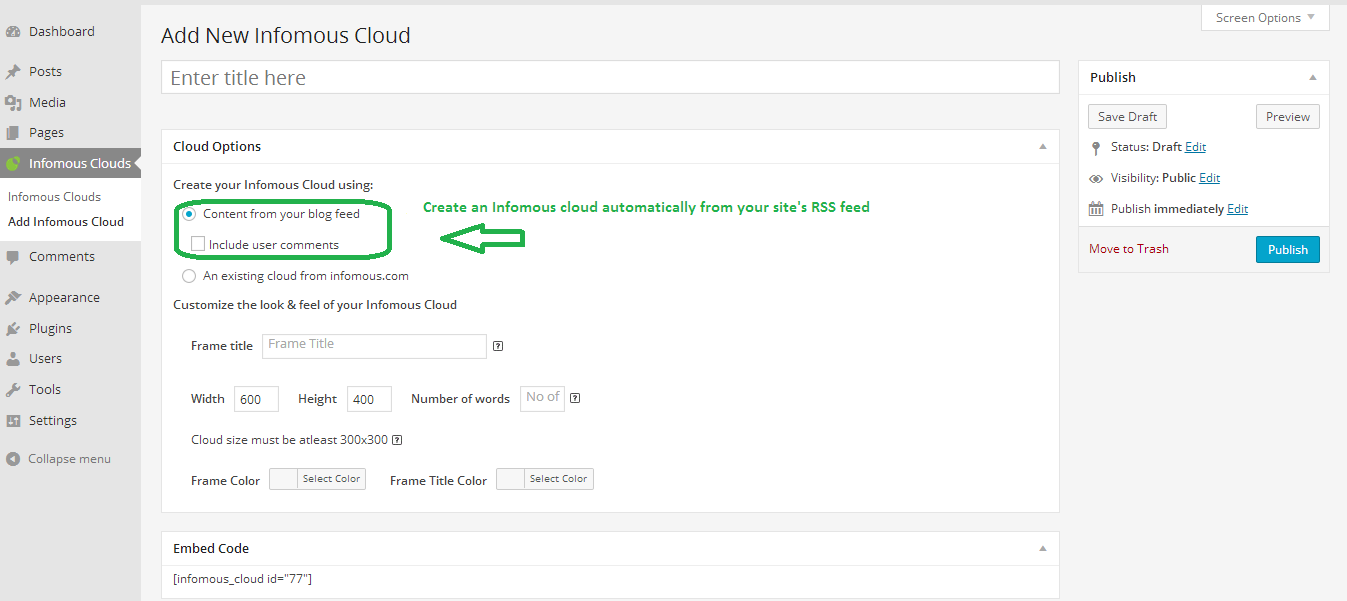
Task: Click the Visibility eye icon
Action: click(x=1096, y=179)
